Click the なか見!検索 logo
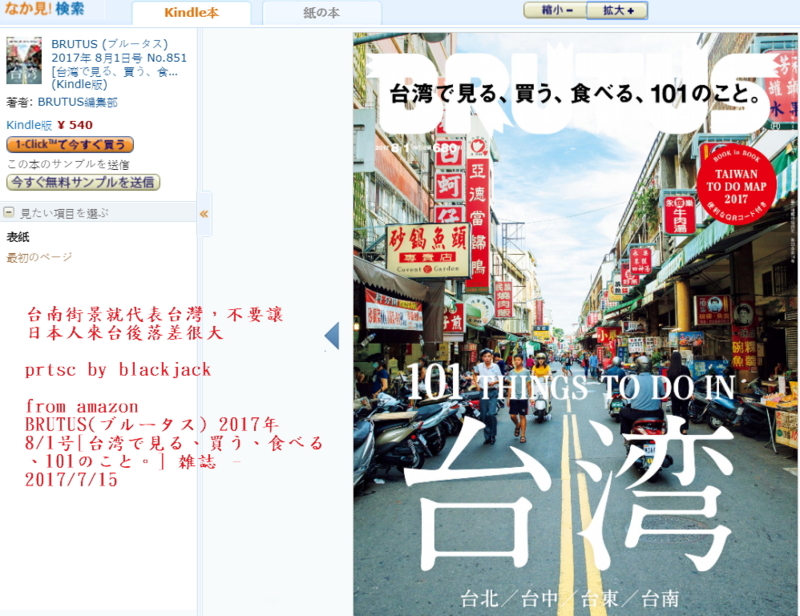Viewport: 800px width, 616px height. pyautogui.click(x=44, y=9)
